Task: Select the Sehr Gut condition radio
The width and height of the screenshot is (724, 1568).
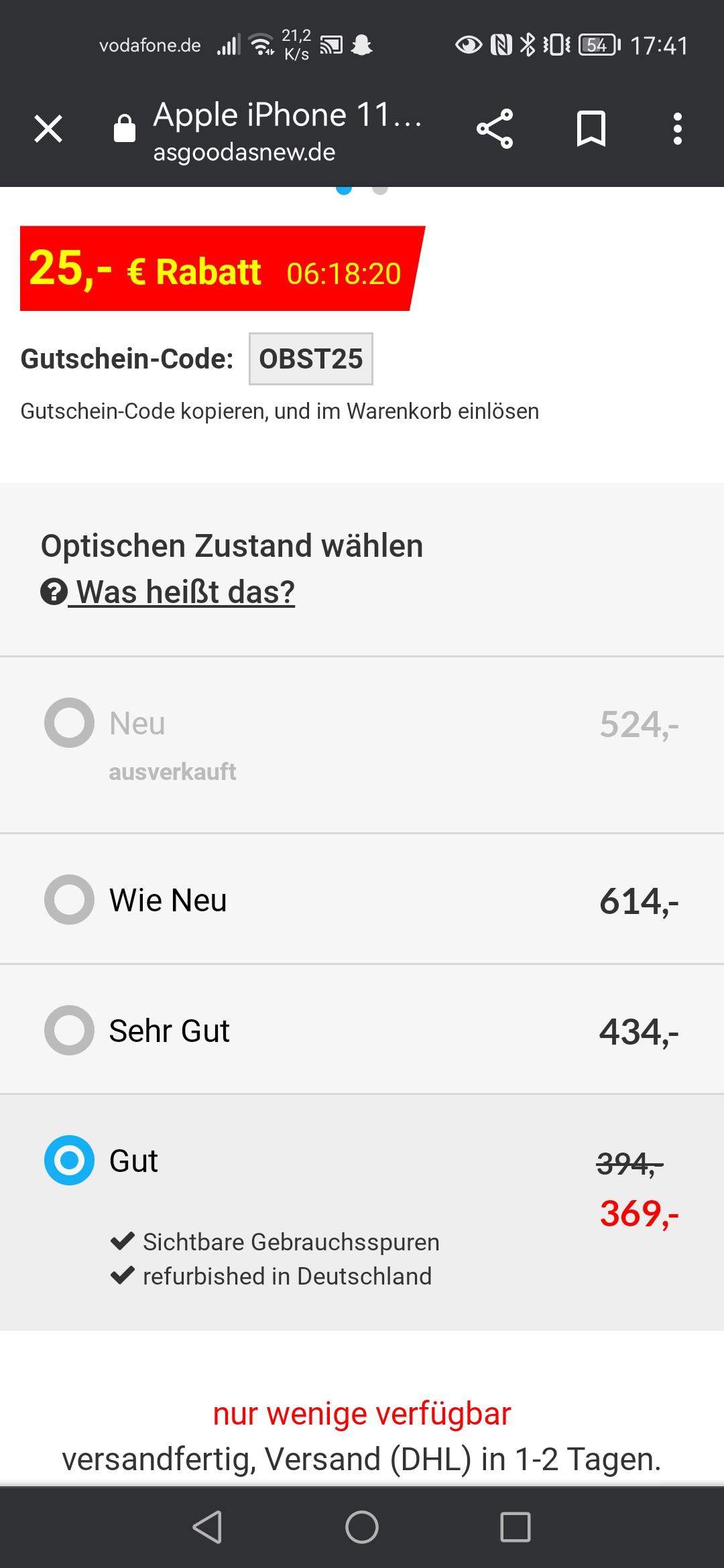Action: pyautogui.click(x=69, y=1031)
